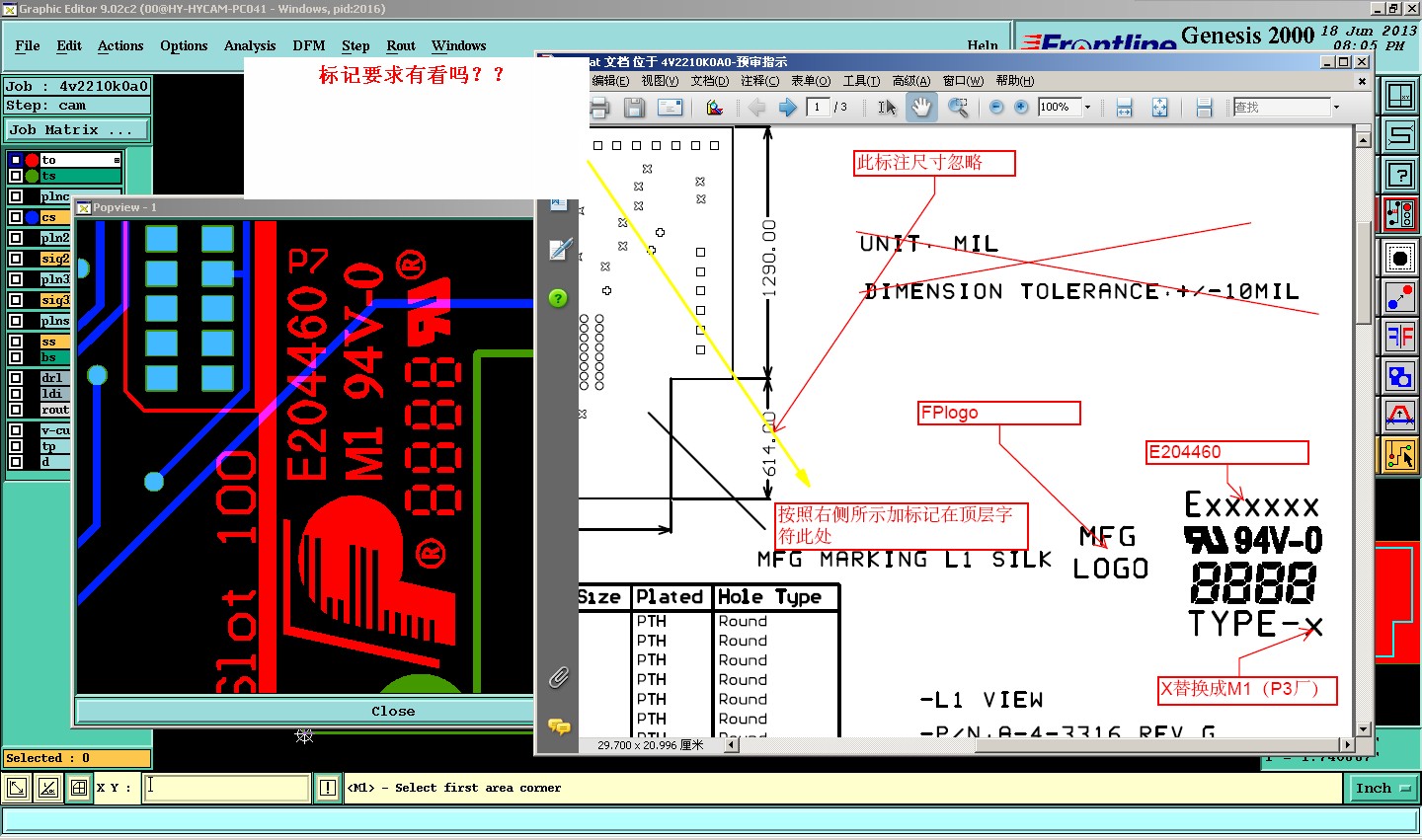Open the attachments paperclip panel icon
Image resolution: width=1422 pixels, height=840 pixels.
point(558,677)
